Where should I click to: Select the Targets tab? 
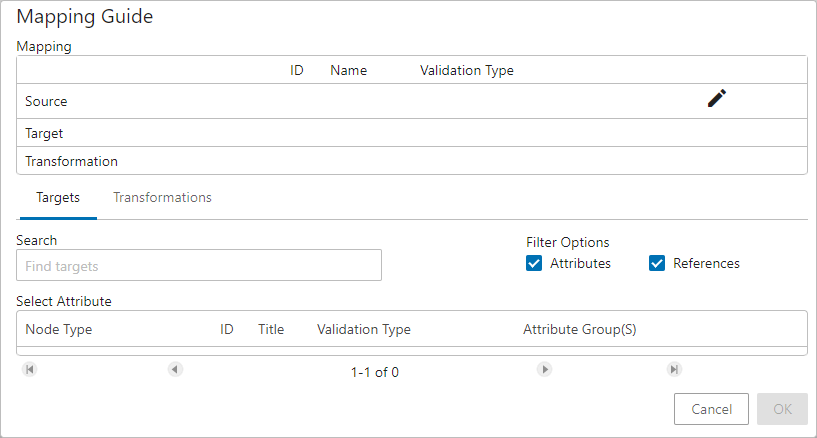pos(58,197)
